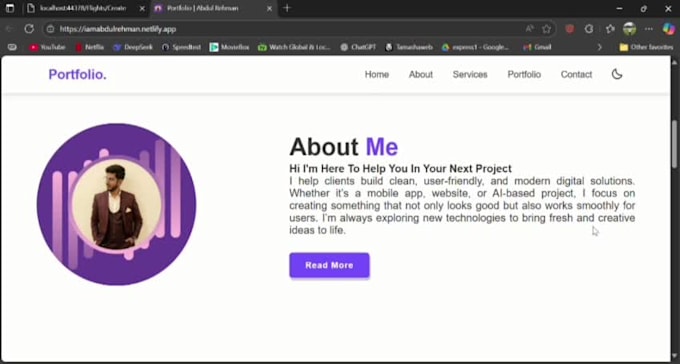Click the browser refresh extension icon
Viewport: 680px width, 364px height.
[589, 29]
